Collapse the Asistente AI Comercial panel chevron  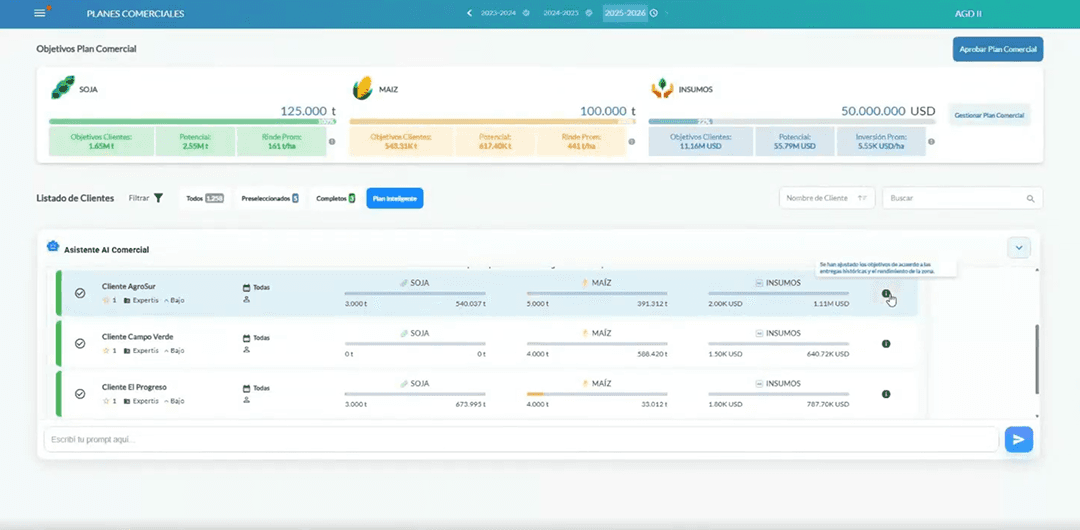1019,248
